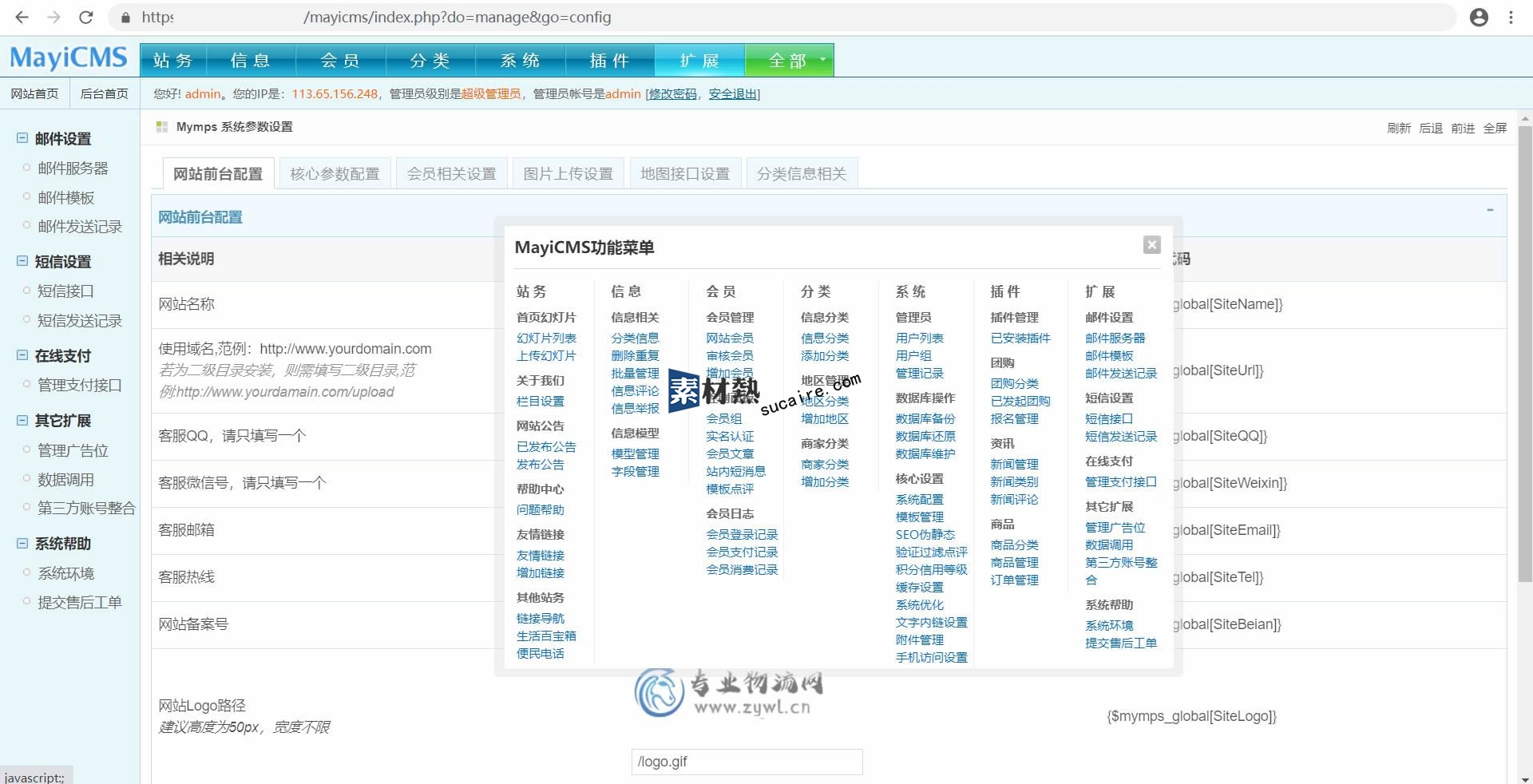This screenshot has width=1533, height=784.
Task: Open the 全部 dropdown in top navigation
Action: [789, 61]
